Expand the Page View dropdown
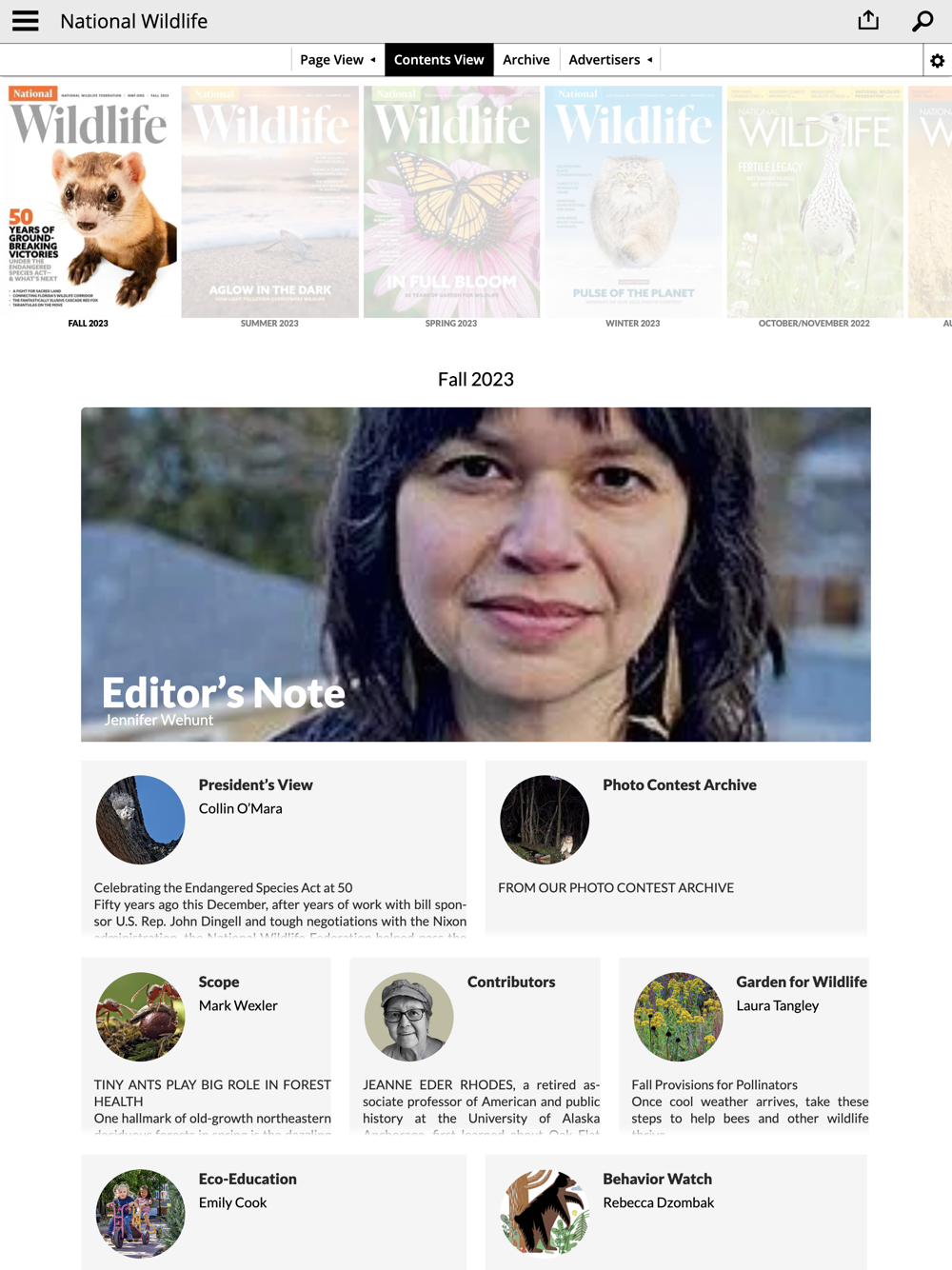The height and width of the screenshot is (1270, 952). (338, 59)
